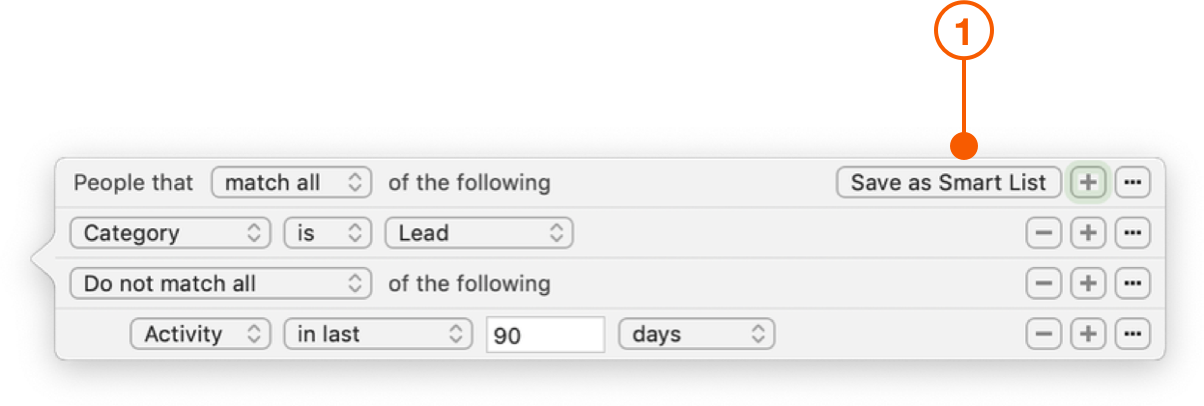Screen dimensions: 1204x406
Task: Open the Lead value dropdown
Action: click(x=479, y=233)
